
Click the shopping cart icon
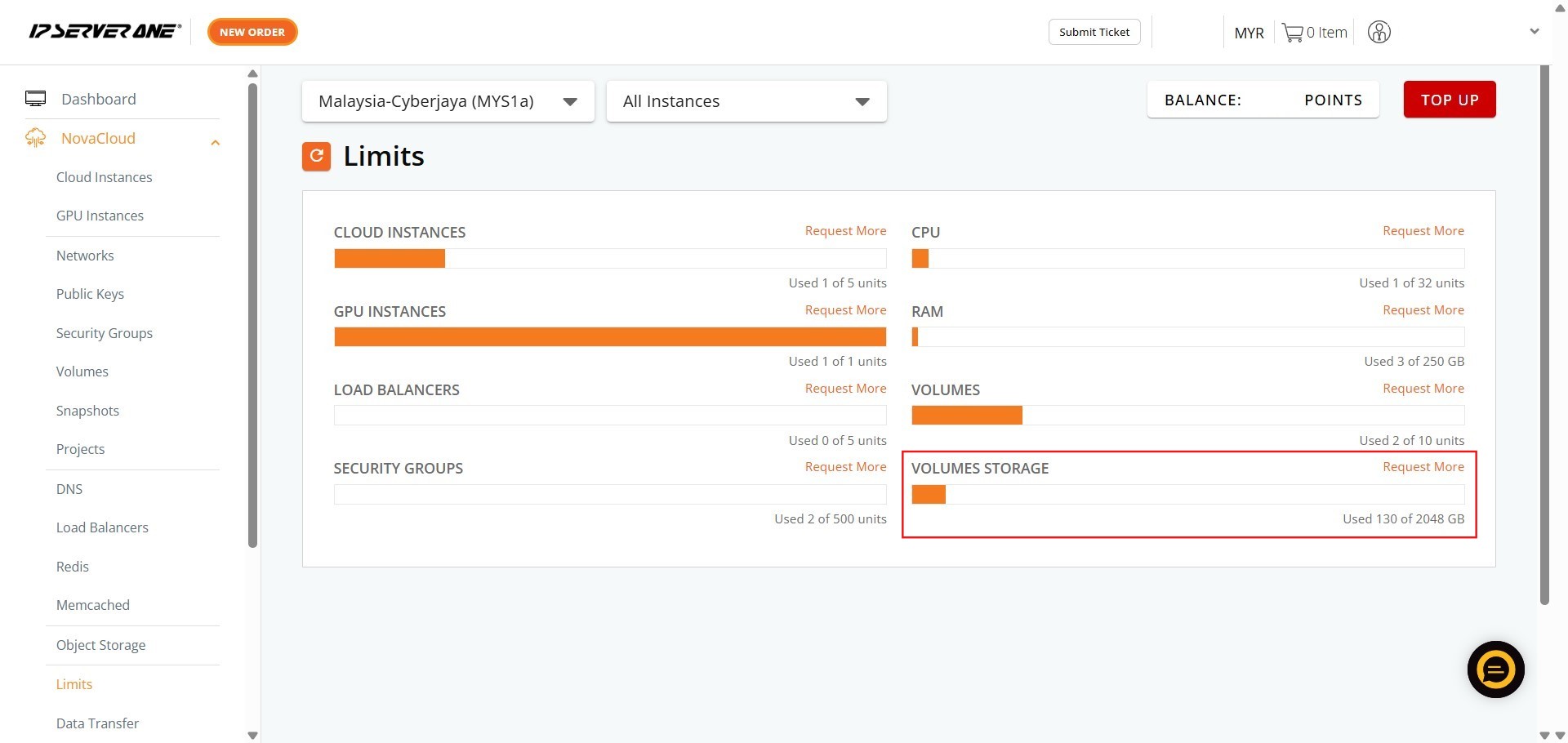(x=1292, y=33)
